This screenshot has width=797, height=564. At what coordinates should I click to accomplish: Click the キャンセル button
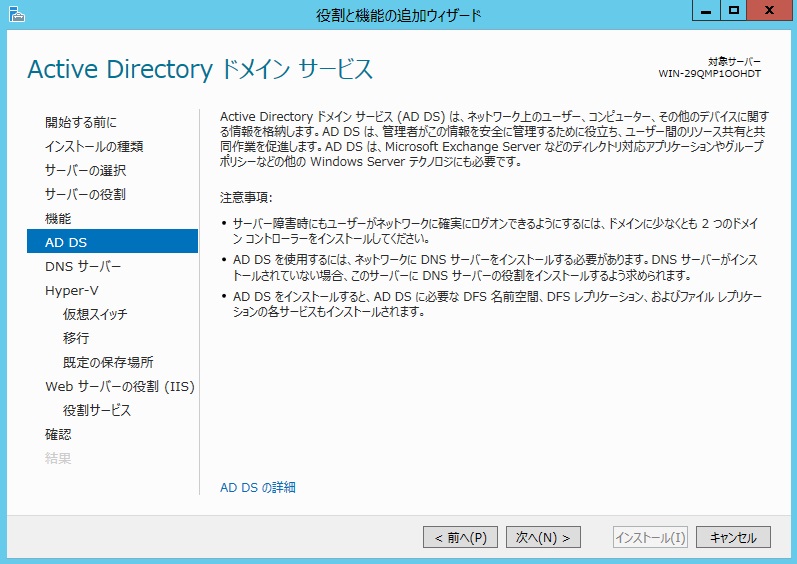coord(733,537)
